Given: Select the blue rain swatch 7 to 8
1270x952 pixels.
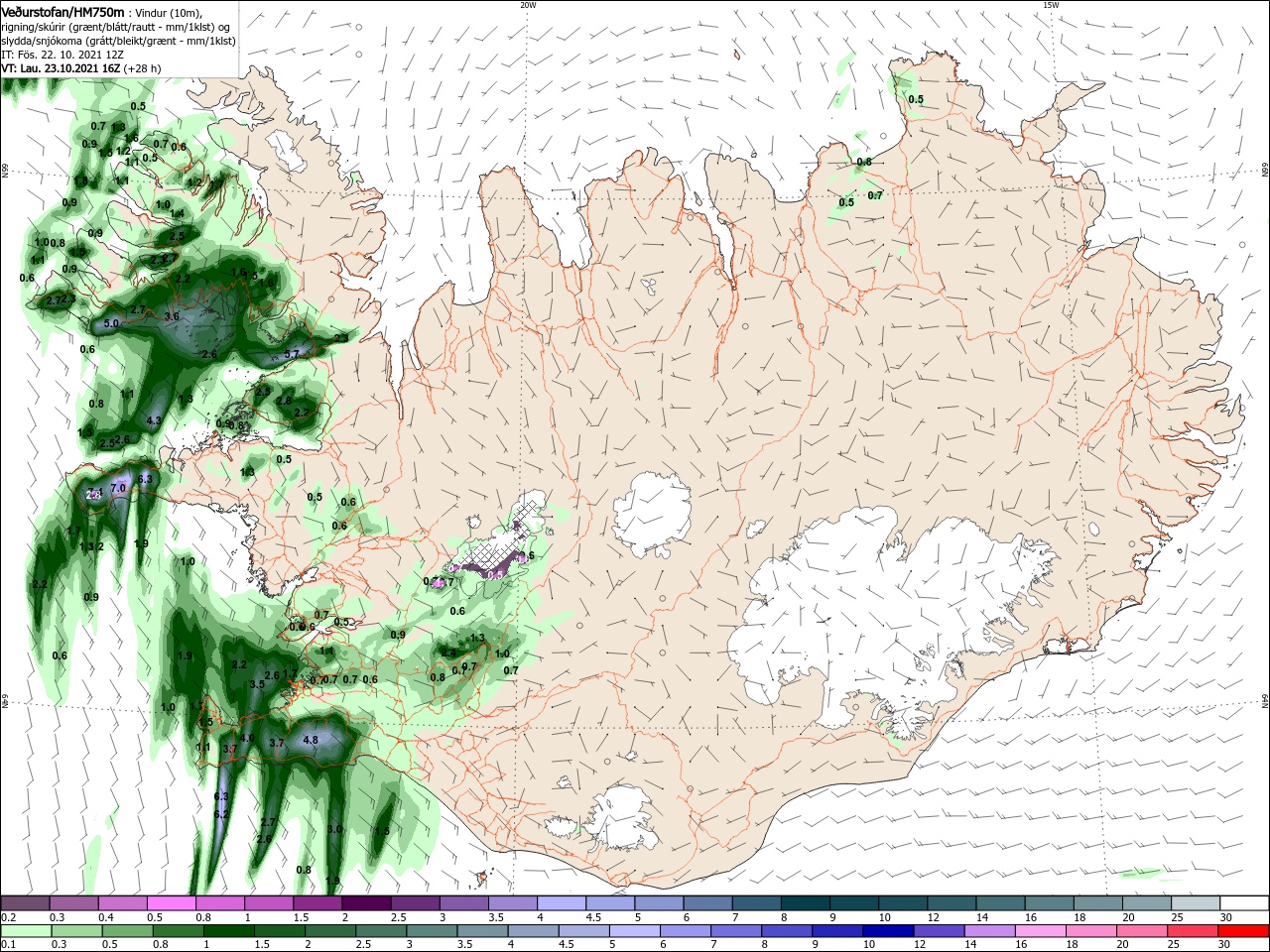Looking at the screenshot, I should click(x=735, y=931).
